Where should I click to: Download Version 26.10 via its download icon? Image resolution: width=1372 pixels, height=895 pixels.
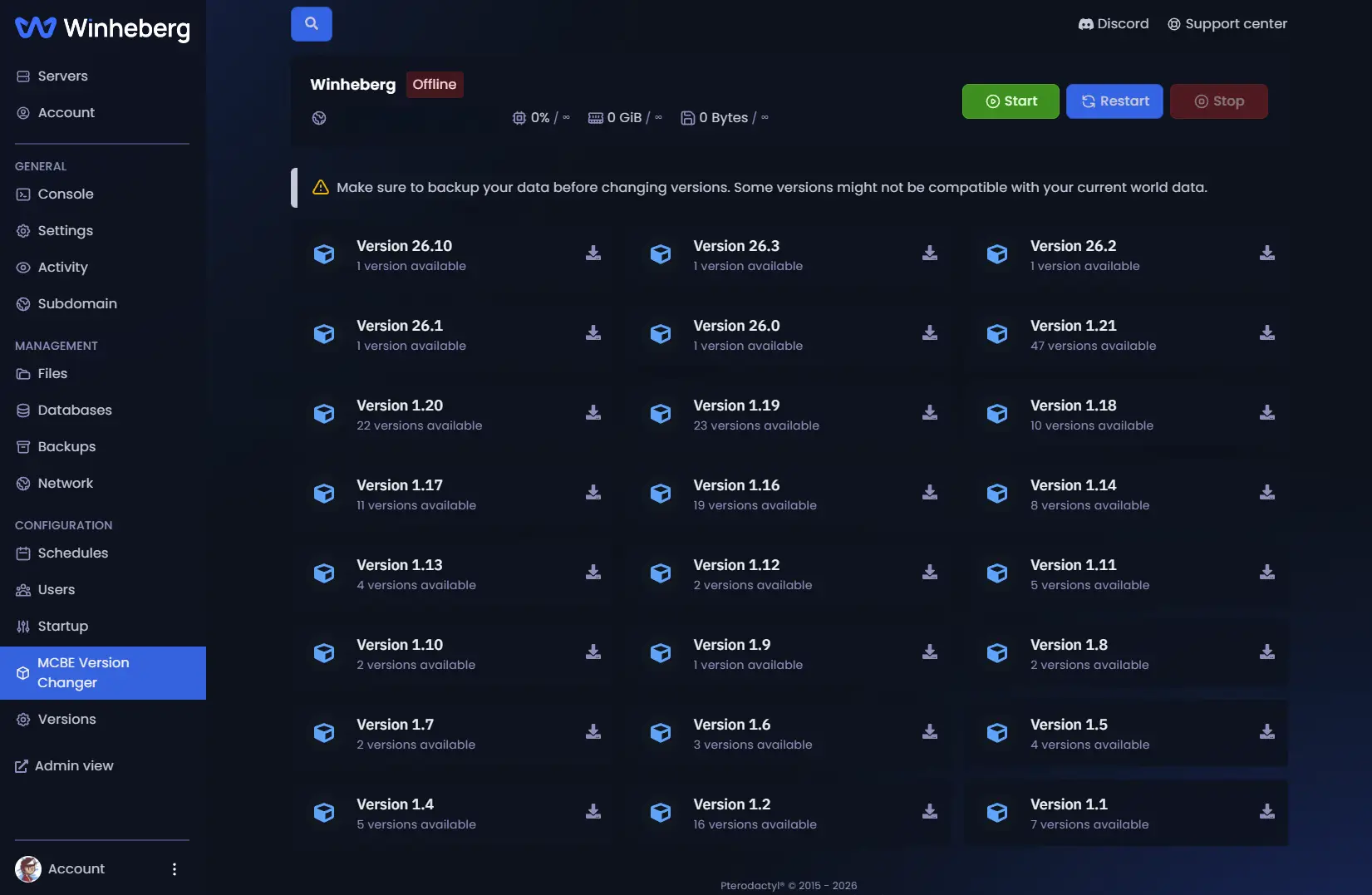click(x=593, y=253)
